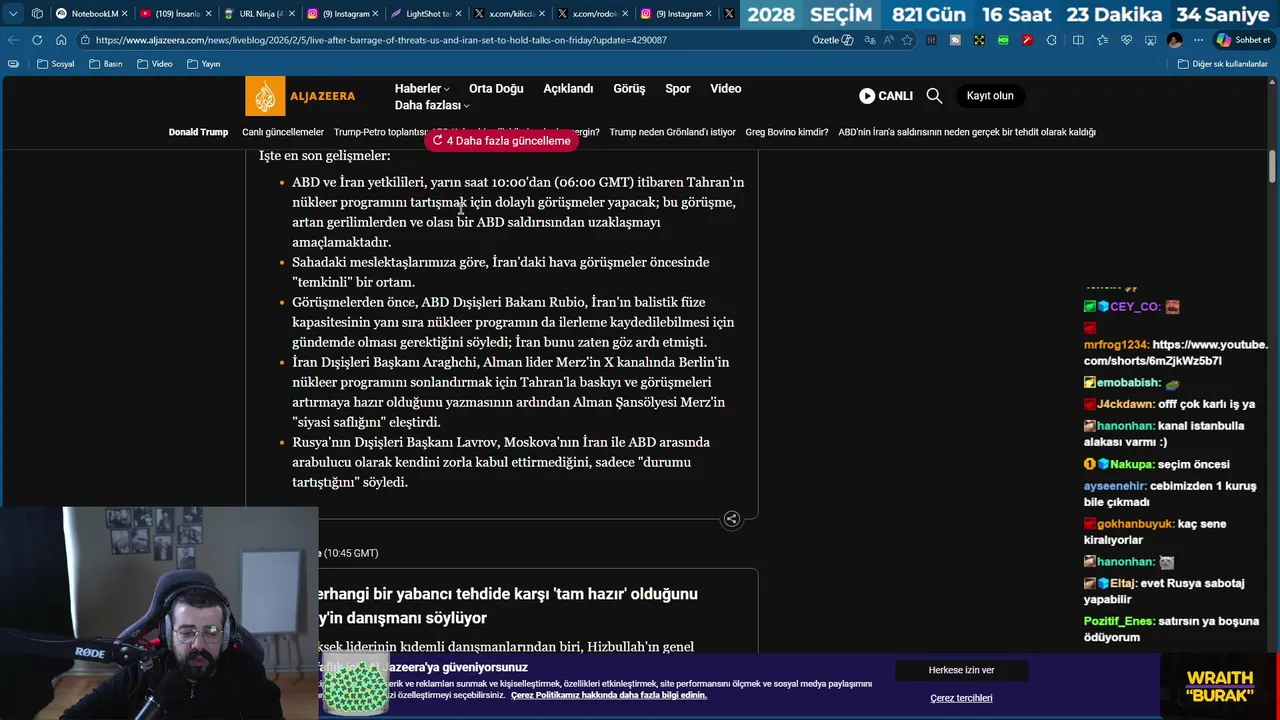This screenshot has width=1280, height=720.
Task: Play the CANLI live stream
Action: click(886, 96)
